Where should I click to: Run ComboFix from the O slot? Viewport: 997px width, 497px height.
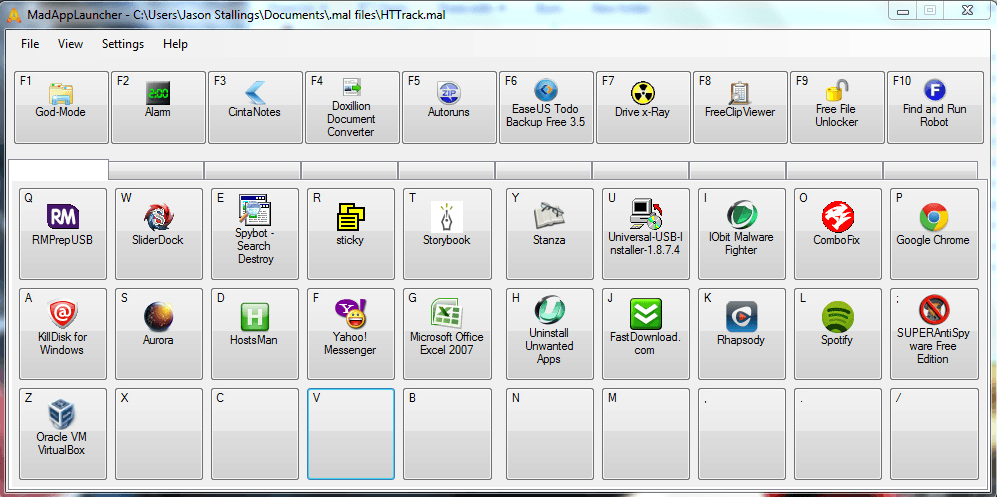(838, 234)
